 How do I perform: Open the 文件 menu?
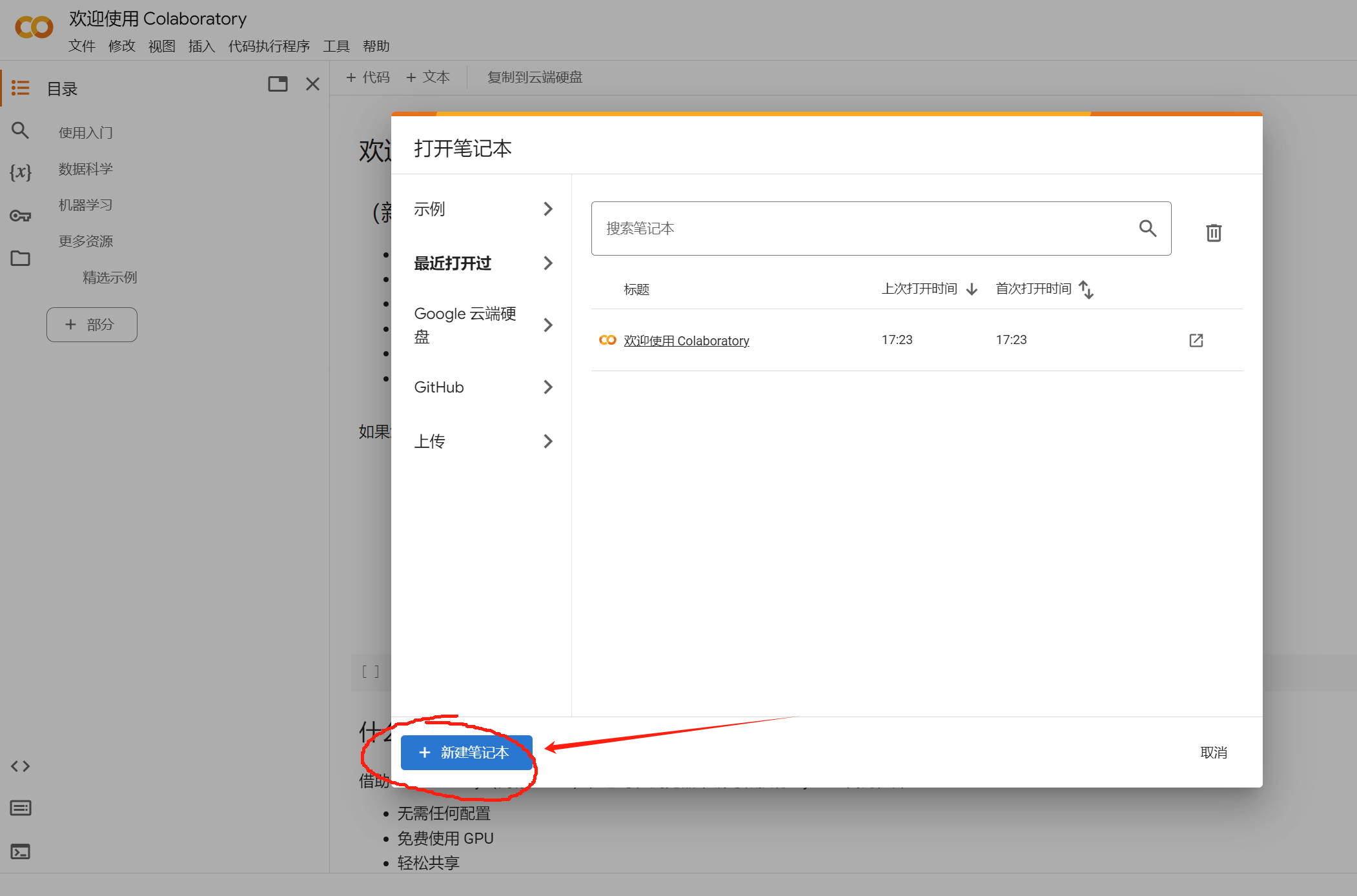82,46
